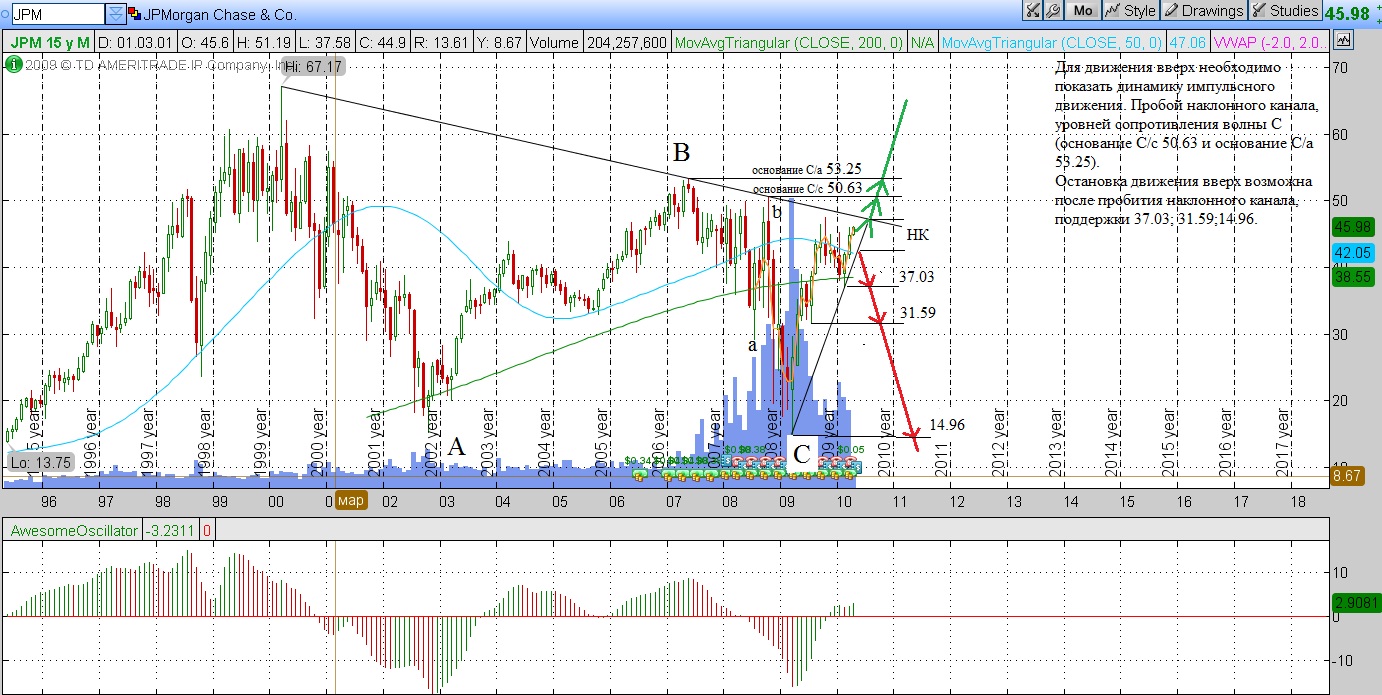
Task: Click the Hi: 67.17 price bubble
Action: [x=314, y=66]
